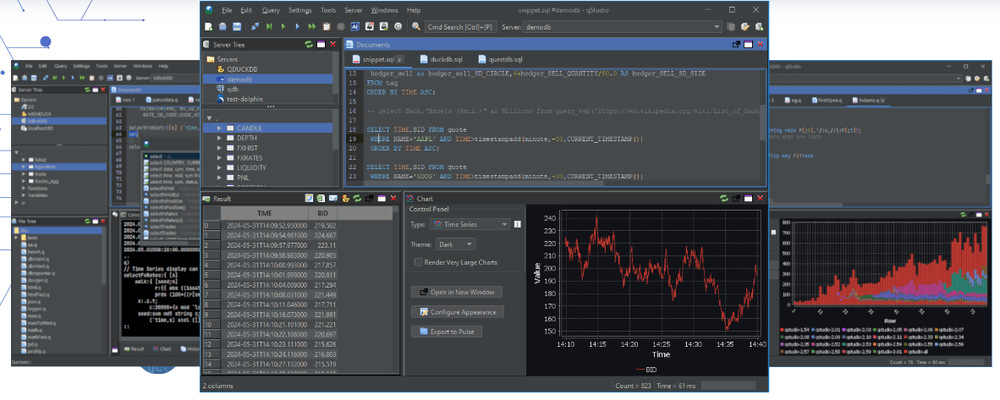Click the single green Run query arrow
Viewport: 1000px width, 400px height.
point(283,27)
